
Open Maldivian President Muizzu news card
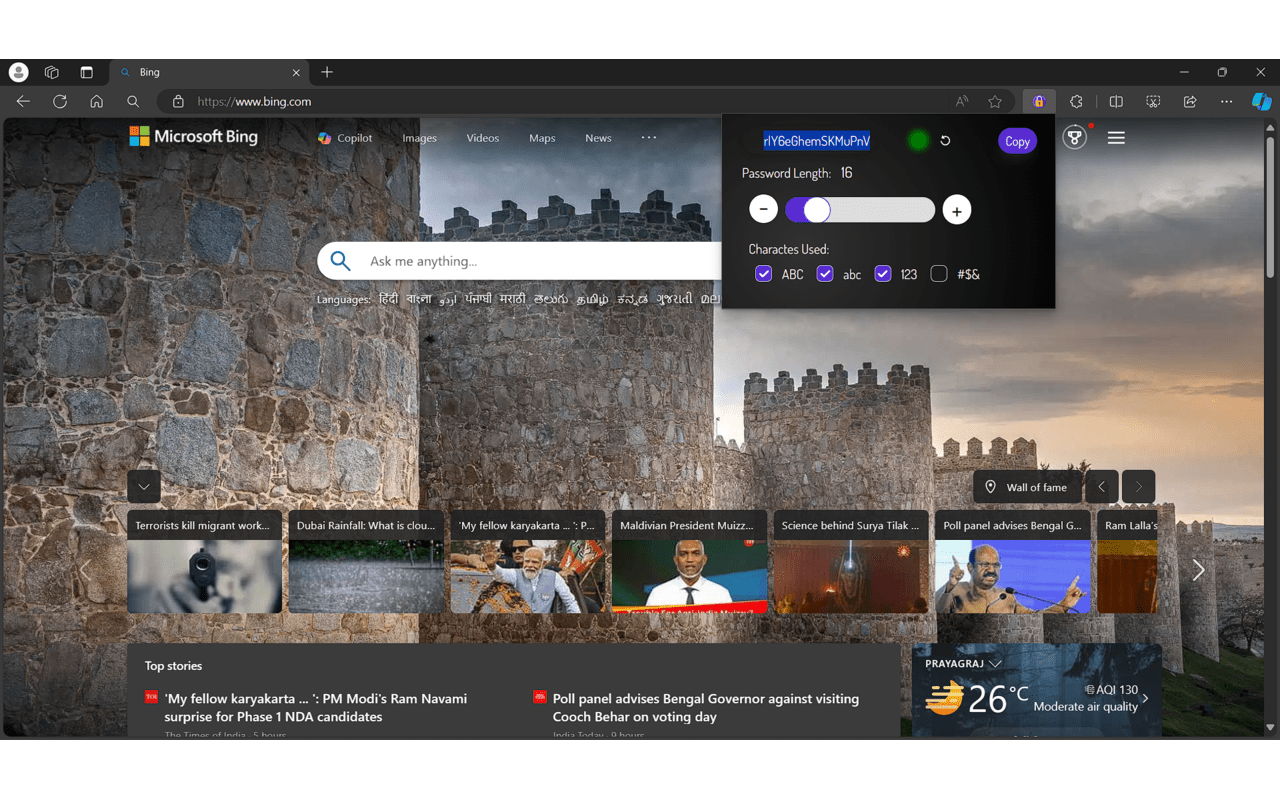pos(689,562)
